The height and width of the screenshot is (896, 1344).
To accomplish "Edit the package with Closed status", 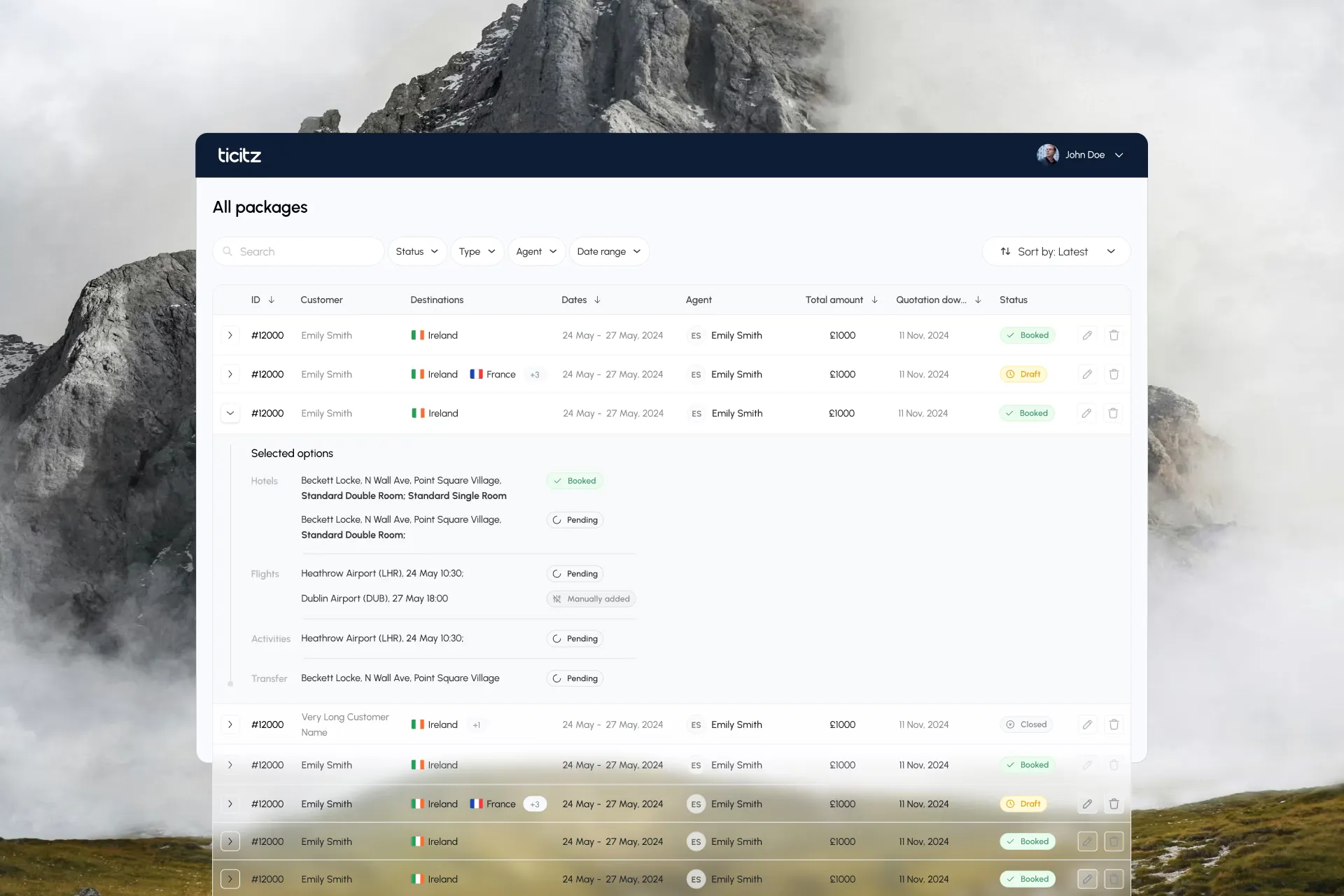I will coord(1087,724).
